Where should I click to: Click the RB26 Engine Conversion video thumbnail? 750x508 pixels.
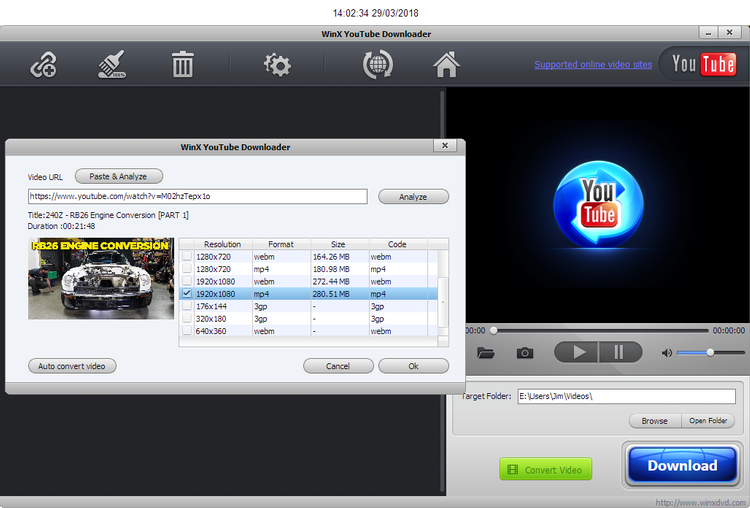pyautogui.click(x=101, y=278)
